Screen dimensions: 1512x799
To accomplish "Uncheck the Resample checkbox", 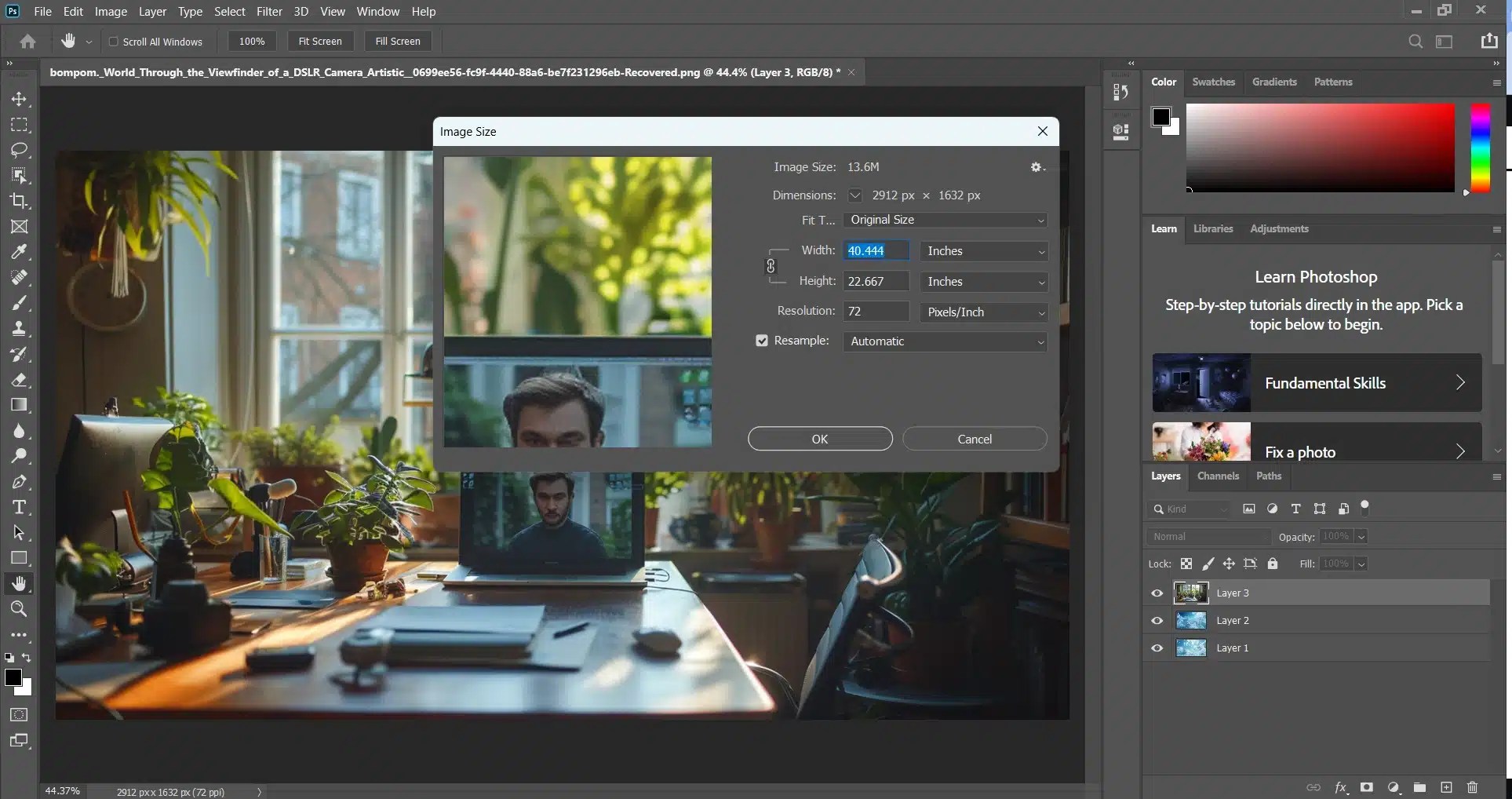I will (x=761, y=341).
